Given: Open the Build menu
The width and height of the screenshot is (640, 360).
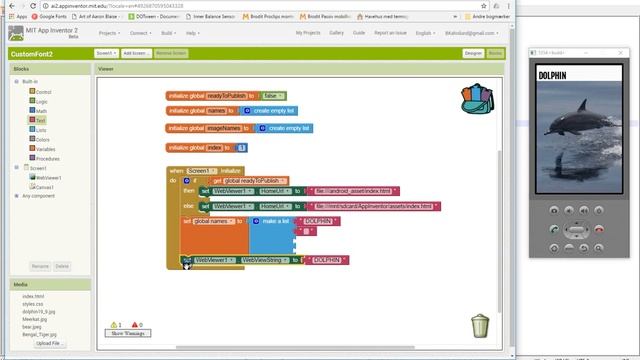Looking at the screenshot, I should point(169,33).
